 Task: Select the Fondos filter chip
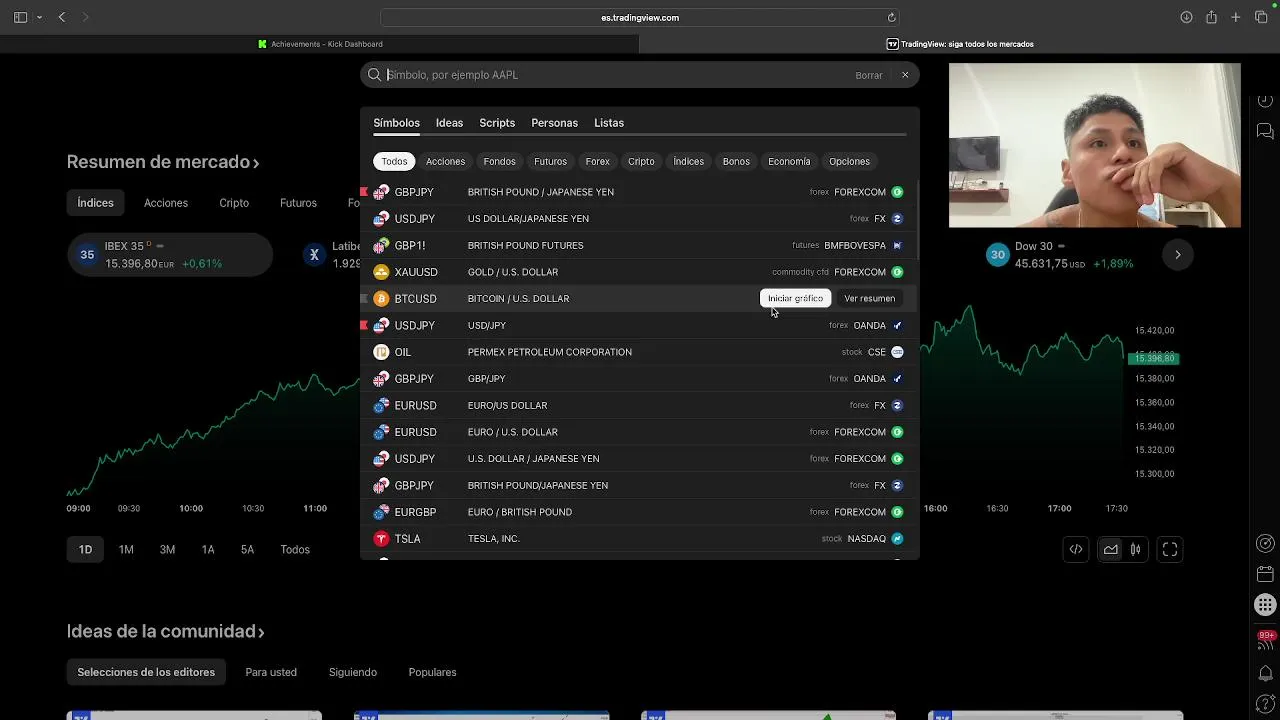[x=499, y=161]
